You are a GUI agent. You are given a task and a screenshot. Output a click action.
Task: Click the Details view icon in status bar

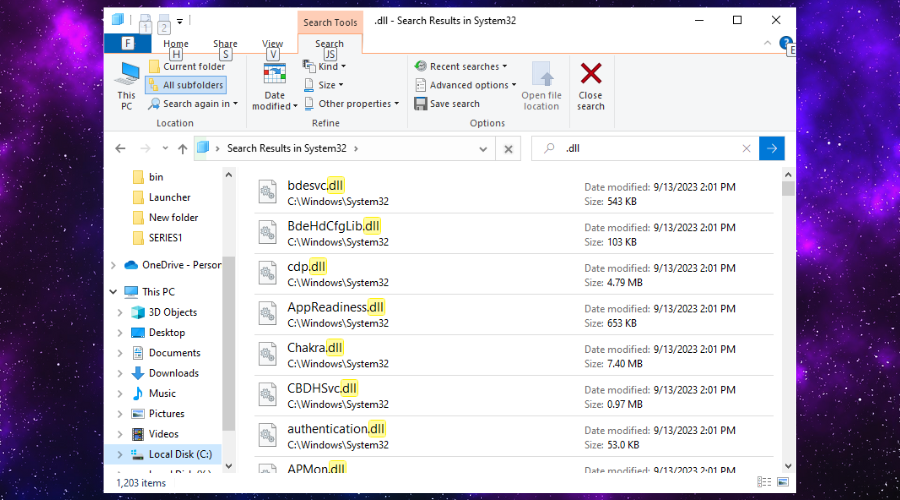coord(764,482)
